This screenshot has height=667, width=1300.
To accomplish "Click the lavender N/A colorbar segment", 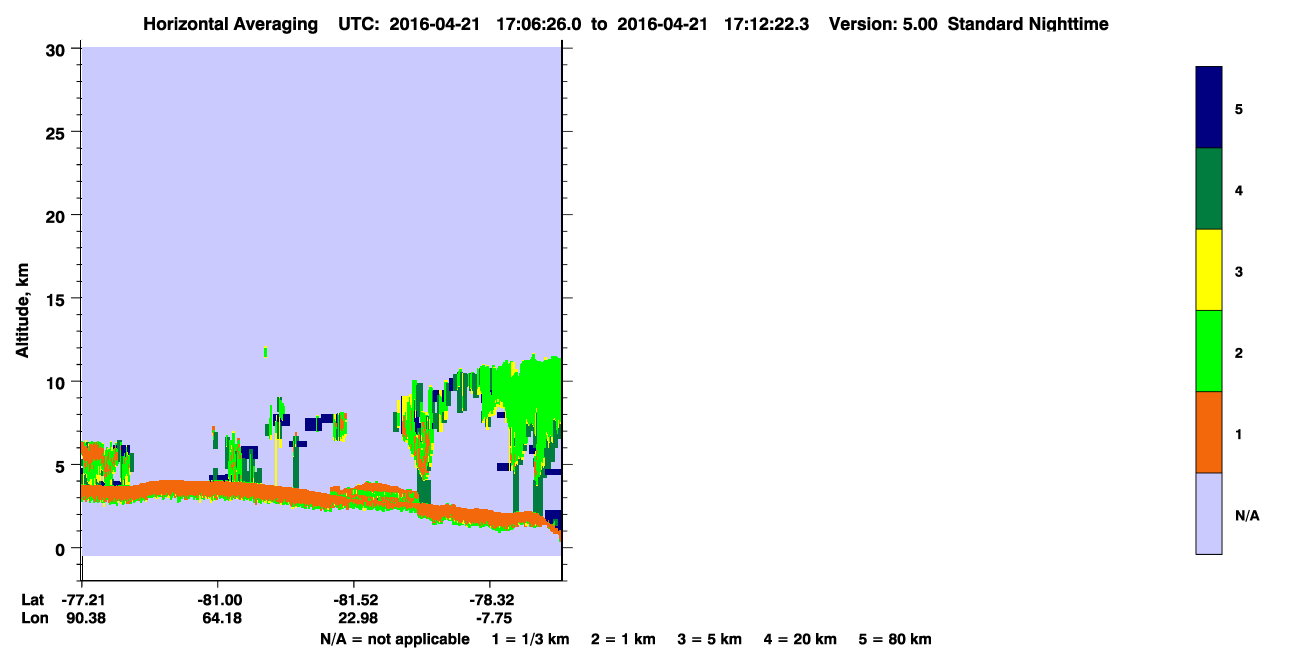I will tap(1209, 513).
